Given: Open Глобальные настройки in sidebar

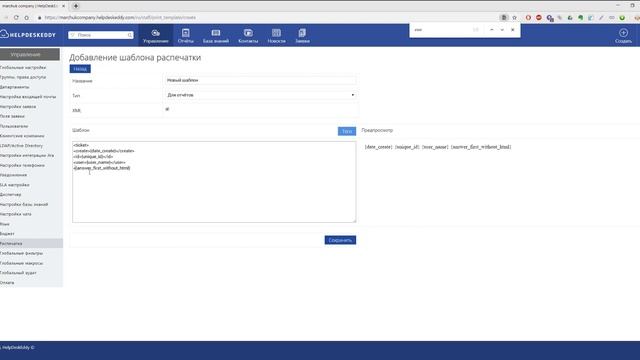Looking at the screenshot, I should (x=23, y=67).
